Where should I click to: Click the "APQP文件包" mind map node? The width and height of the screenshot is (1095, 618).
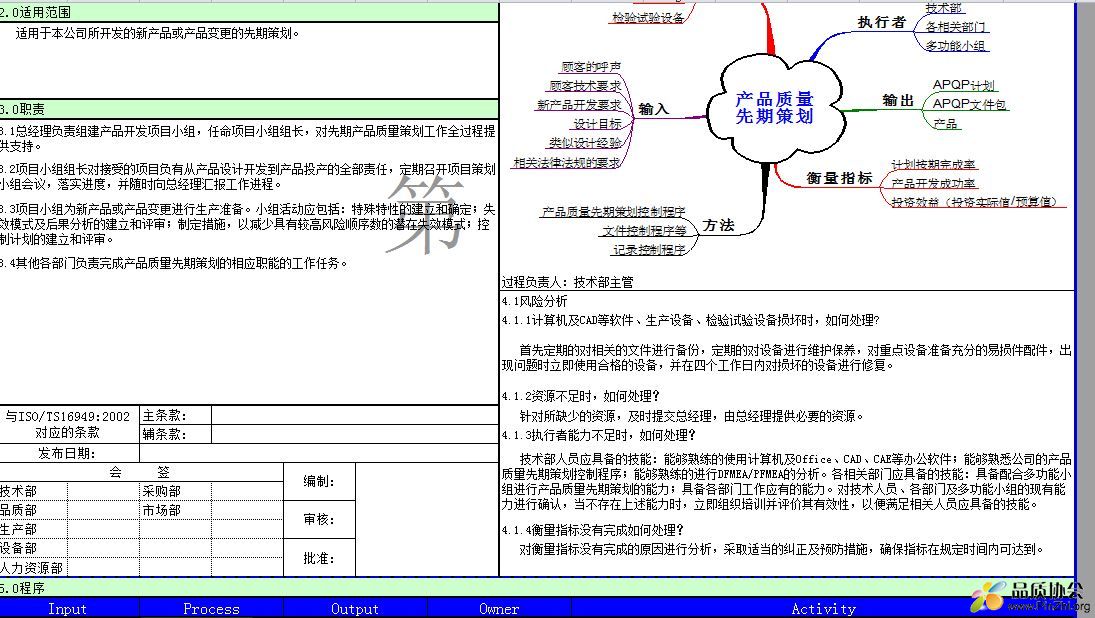click(x=969, y=103)
